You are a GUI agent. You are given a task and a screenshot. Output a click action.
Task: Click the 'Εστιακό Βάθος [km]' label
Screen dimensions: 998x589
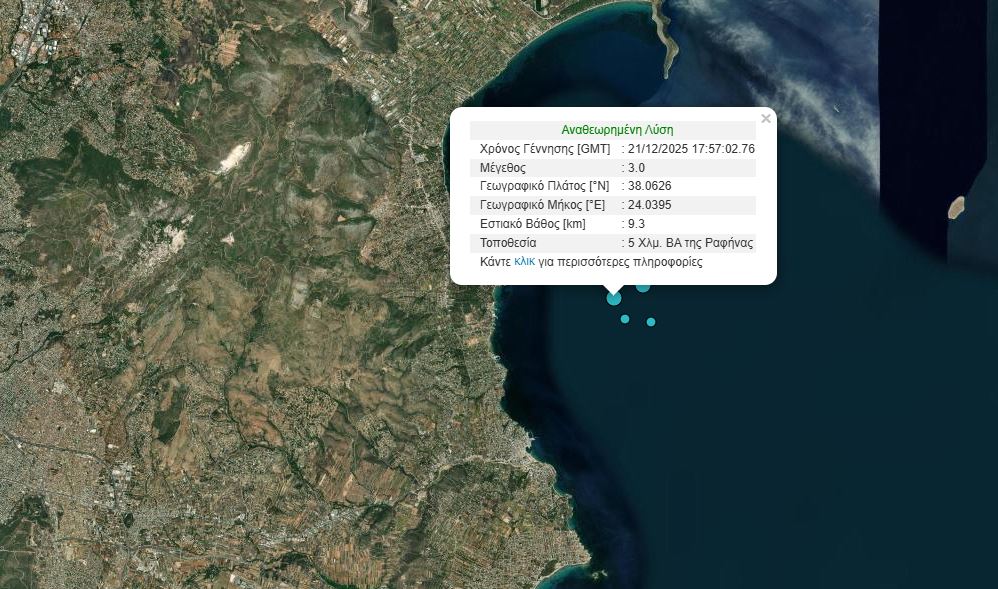(533, 224)
